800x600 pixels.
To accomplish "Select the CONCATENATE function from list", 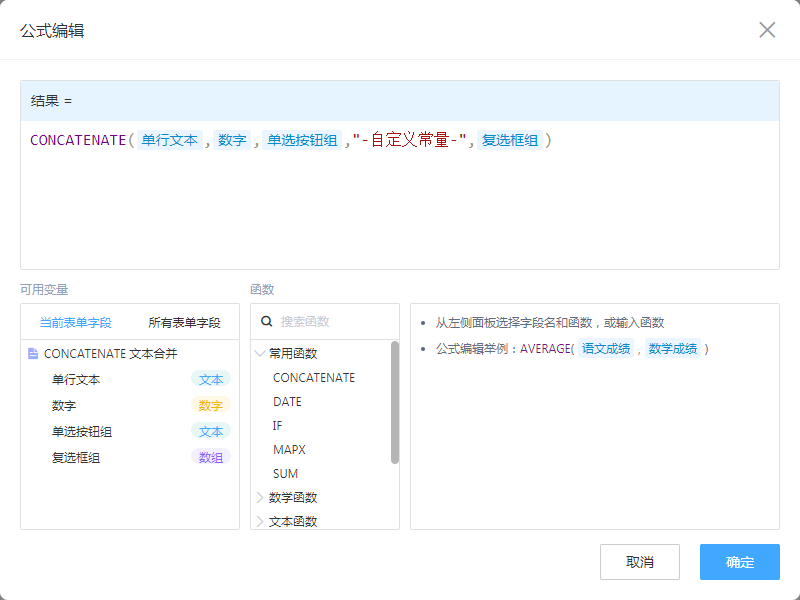I will [x=313, y=378].
